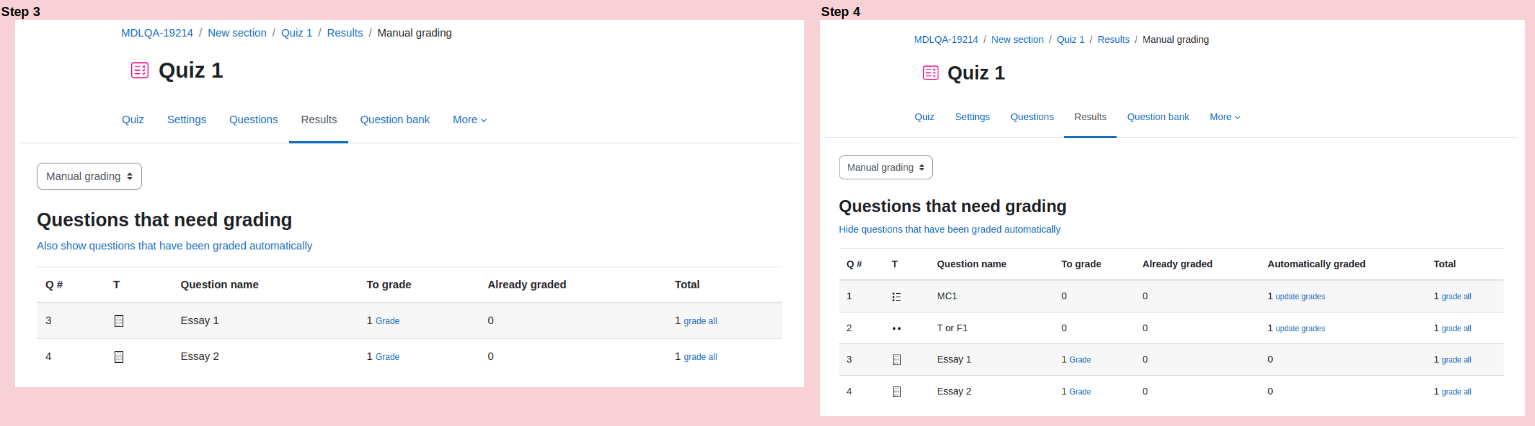Hide questions that have been graded automatically
Image resolution: width=1535 pixels, height=426 pixels.
(x=949, y=229)
